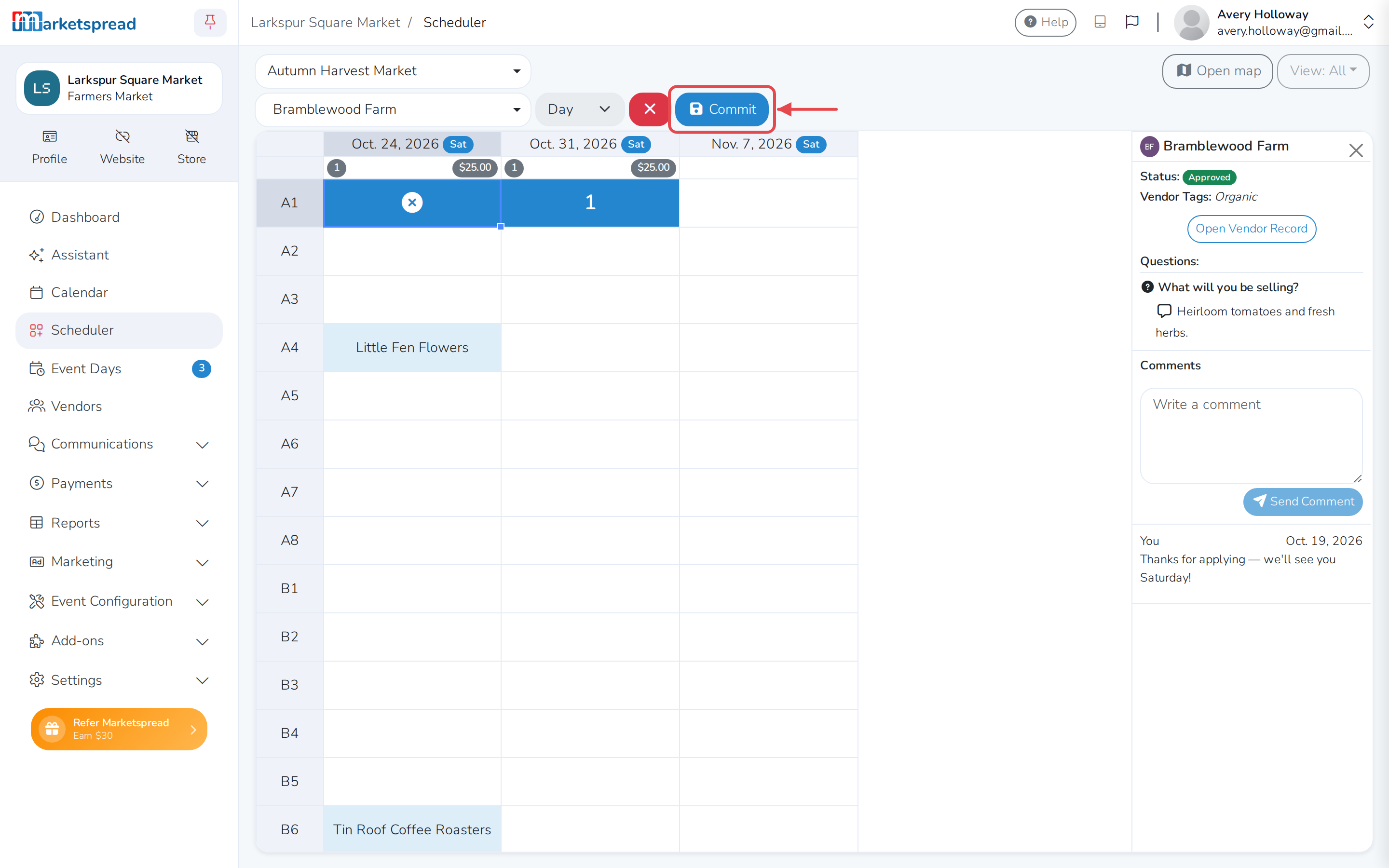Open the View: All dropdown
1389x868 pixels.
pos(1322,70)
